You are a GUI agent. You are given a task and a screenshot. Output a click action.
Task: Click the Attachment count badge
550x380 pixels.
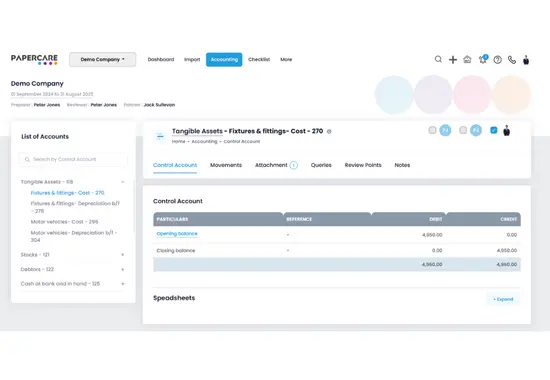(x=294, y=165)
